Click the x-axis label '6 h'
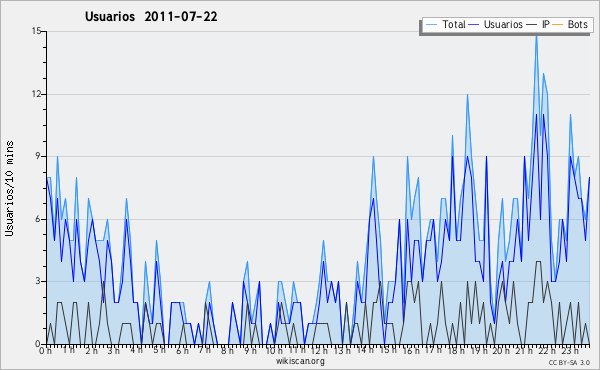The image size is (600, 370). click(x=182, y=351)
